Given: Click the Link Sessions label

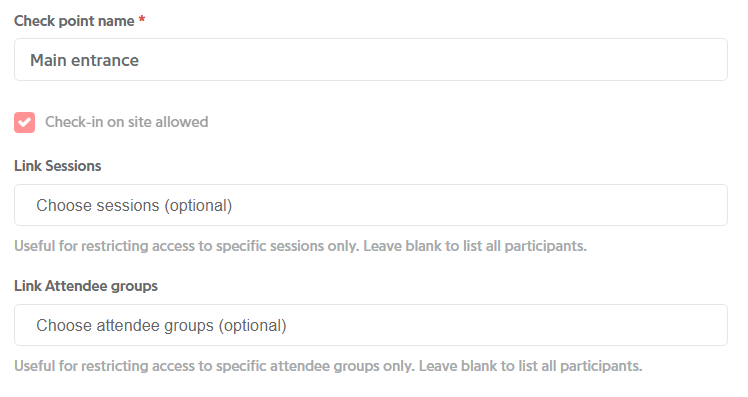Looking at the screenshot, I should point(57,166).
